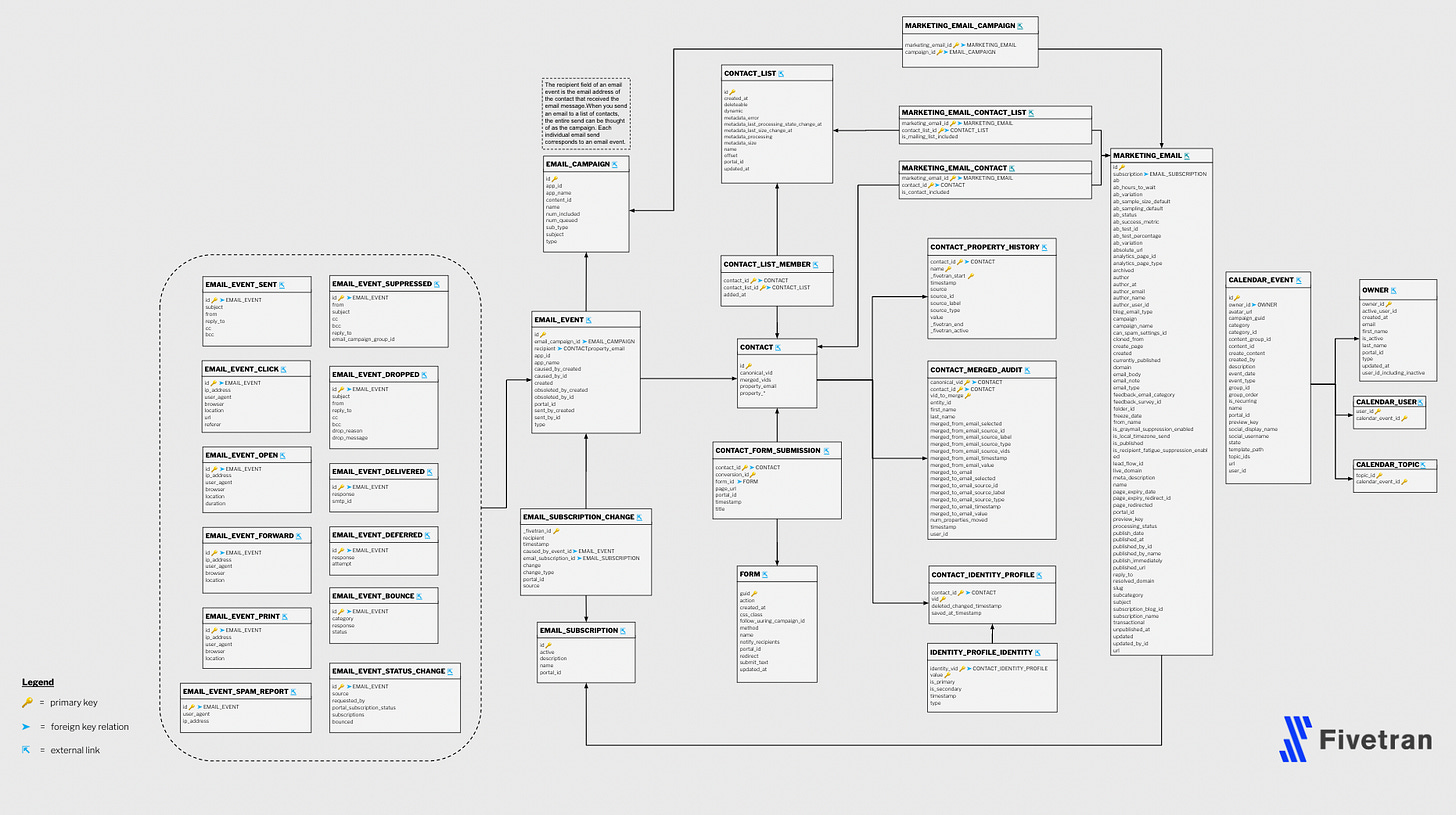Open the EMAIL_CAMPAIGN external link icon
This screenshot has width=1456, height=815.
tap(615, 164)
